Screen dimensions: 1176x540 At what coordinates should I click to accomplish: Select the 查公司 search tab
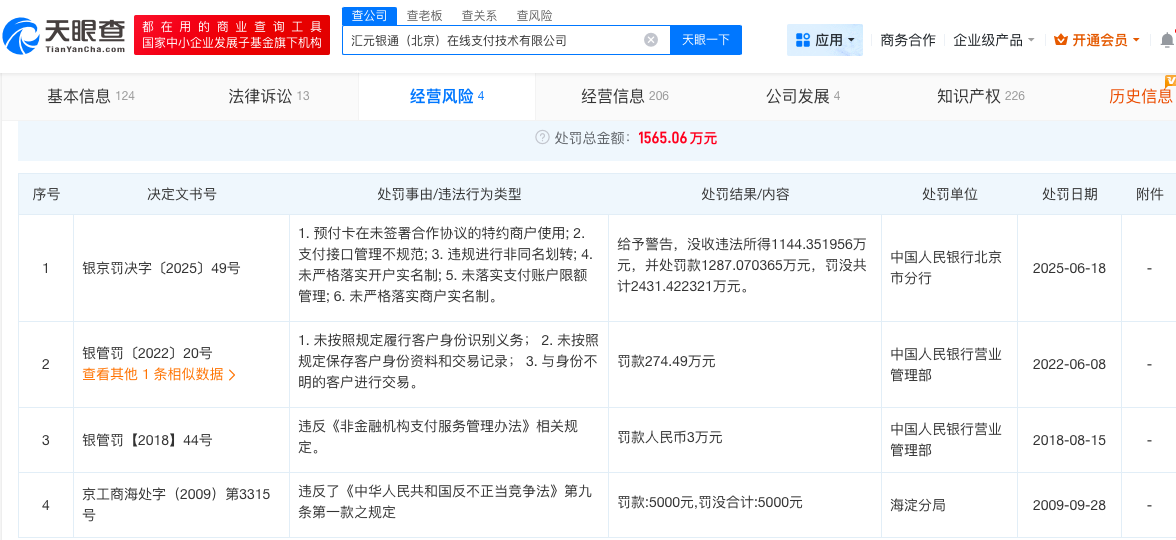coord(368,15)
